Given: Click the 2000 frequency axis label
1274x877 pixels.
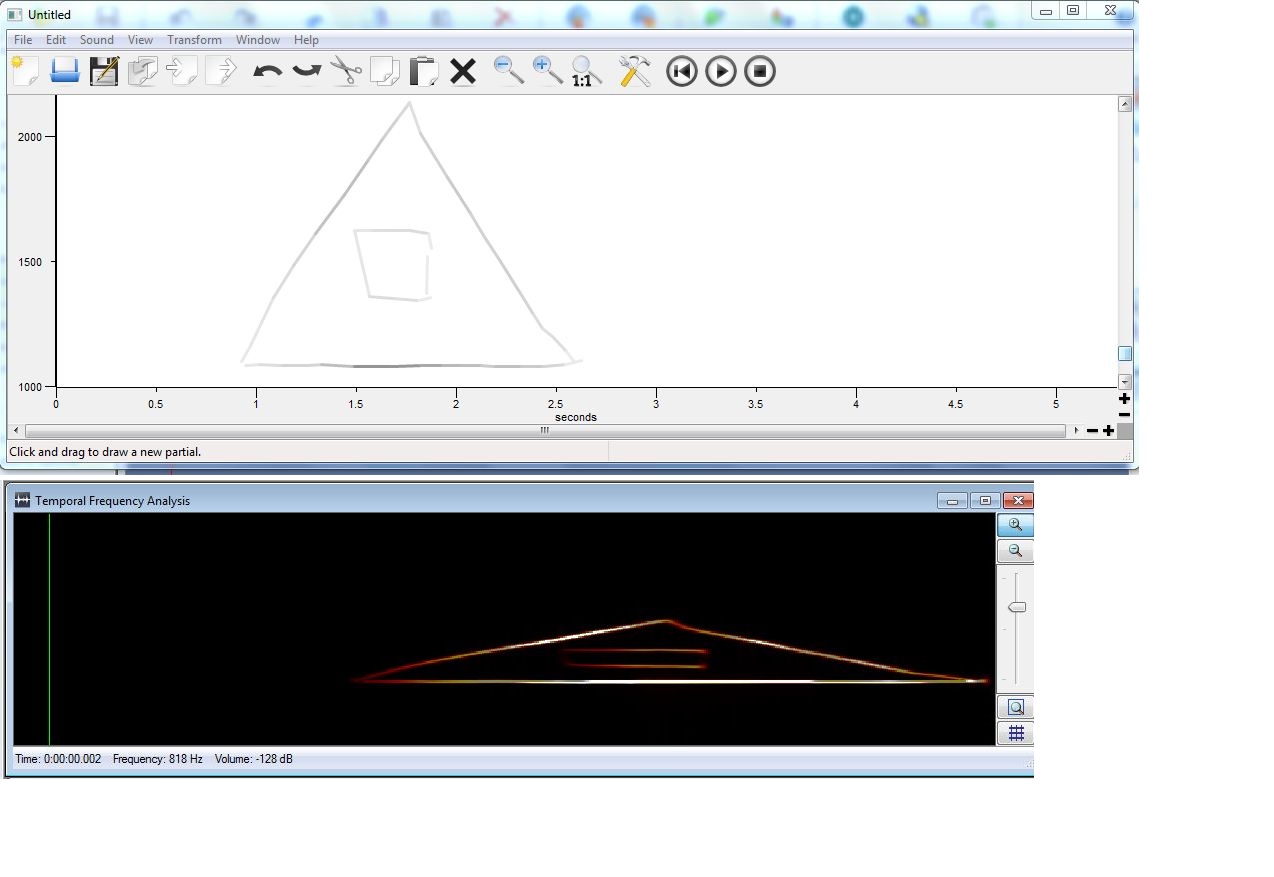Looking at the screenshot, I should point(30,137).
